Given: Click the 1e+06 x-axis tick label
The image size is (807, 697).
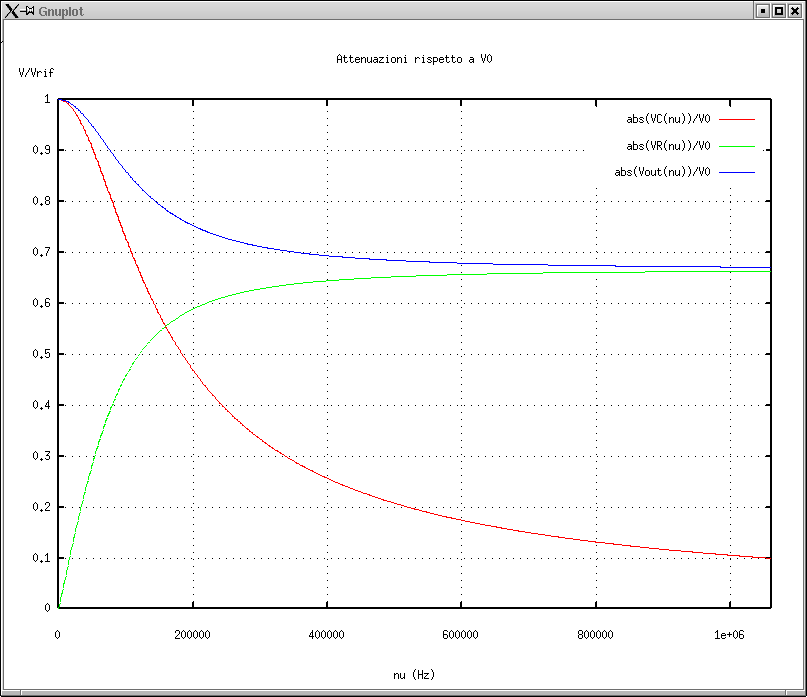Looking at the screenshot, I should coord(729,634).
